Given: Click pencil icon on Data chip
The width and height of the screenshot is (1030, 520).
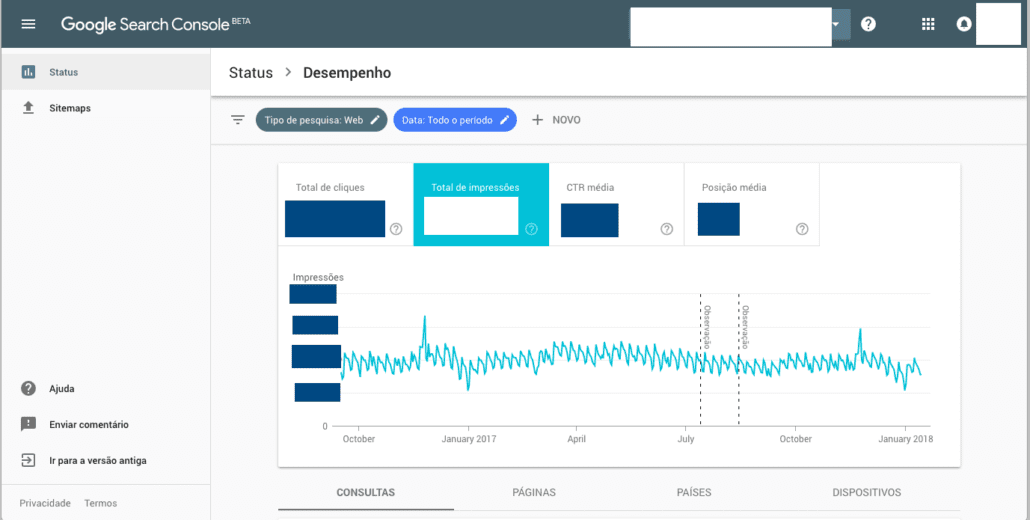Looking at the screenshot, I should [x=504, y=120].
